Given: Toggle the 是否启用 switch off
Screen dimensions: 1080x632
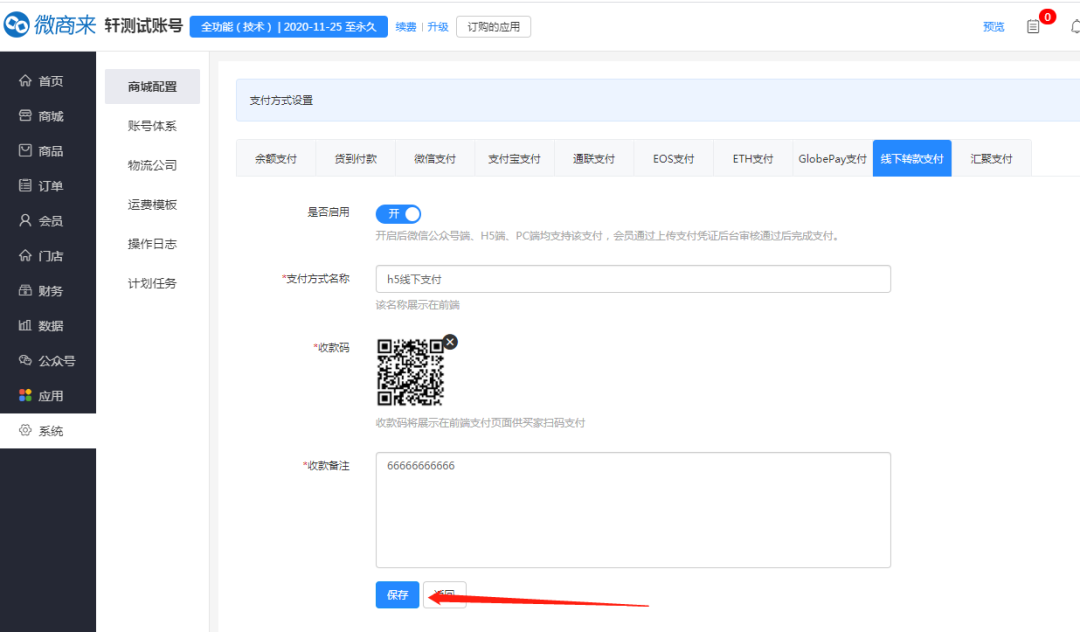Looking at the screenshot, I should (x=398, y=214).
